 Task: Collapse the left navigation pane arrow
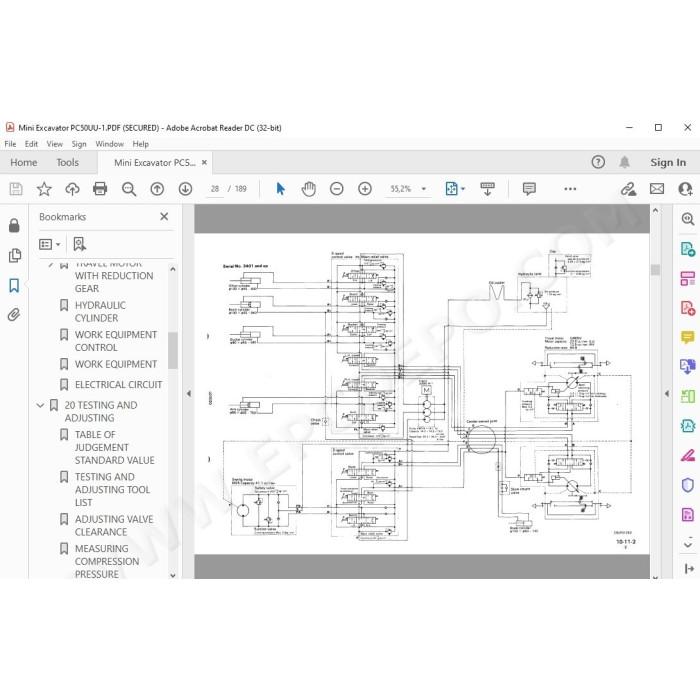coord(189,393)
